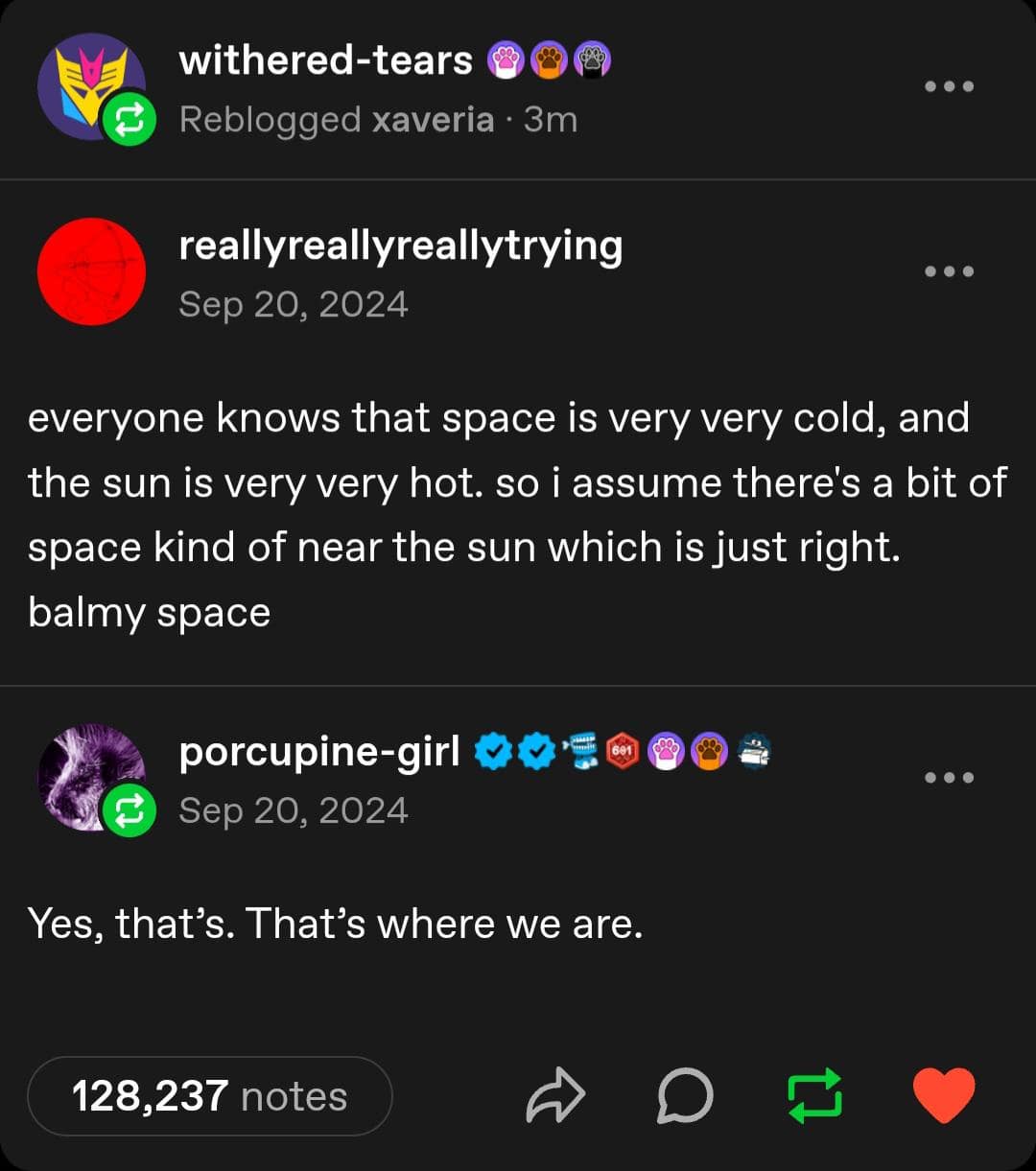Viewport: 1036px width, 1171px height.
Task: Click the red reallyreallyreallytrying avatar
Action: (x=91, y=271)
